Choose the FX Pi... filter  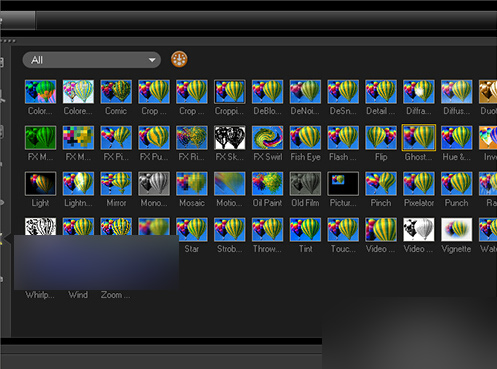[116, 138]
